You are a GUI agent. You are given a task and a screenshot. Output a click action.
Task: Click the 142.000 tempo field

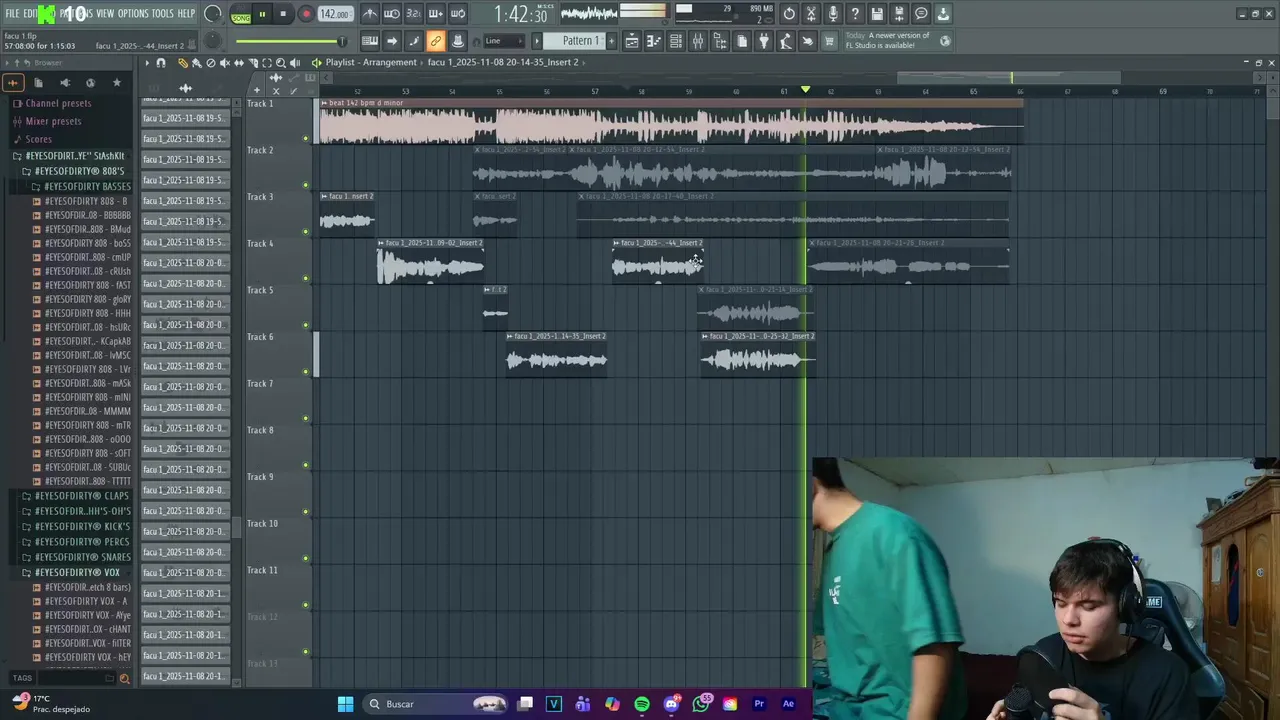coord(335,14)
